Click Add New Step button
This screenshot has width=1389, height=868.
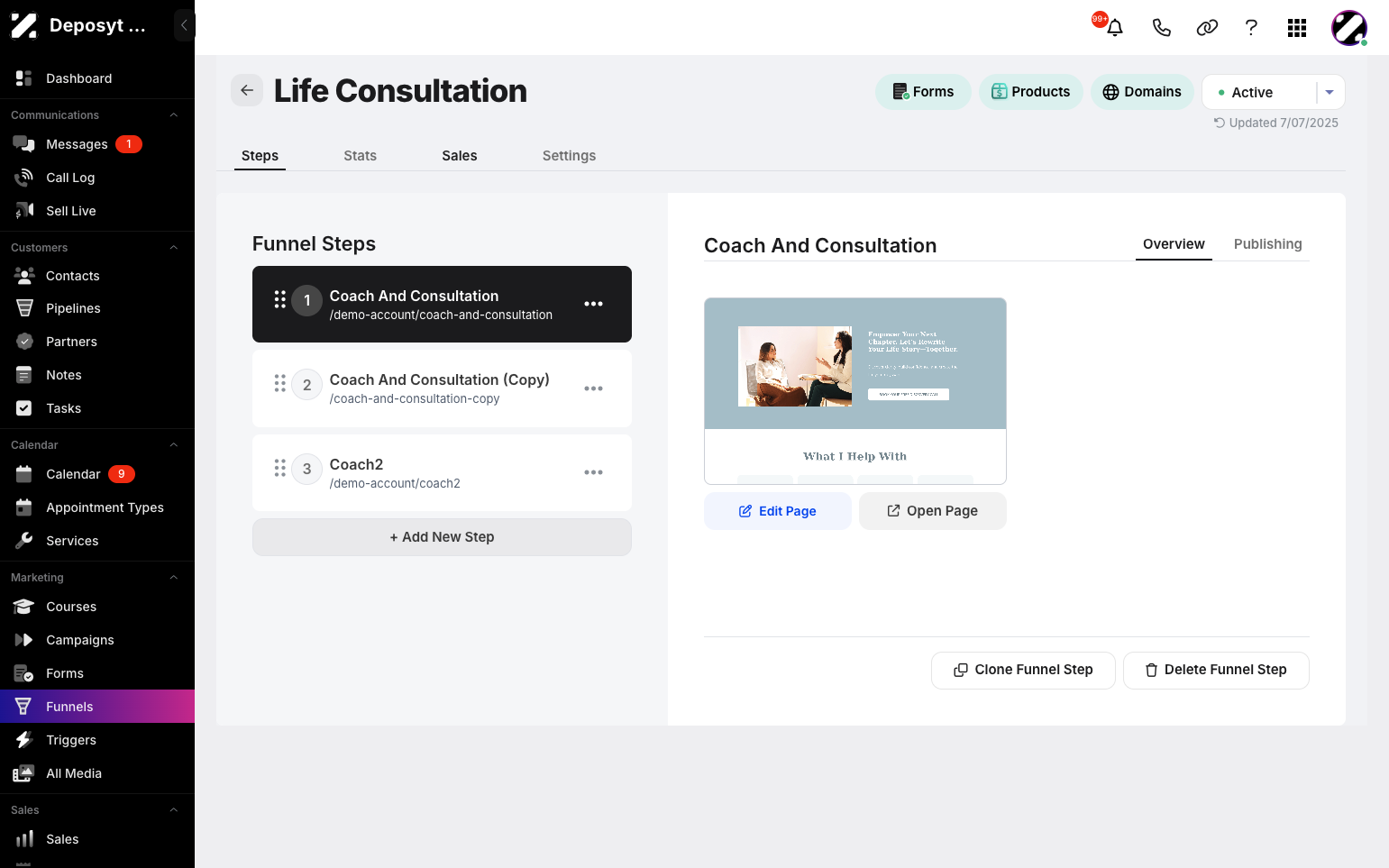coord(442,537)
